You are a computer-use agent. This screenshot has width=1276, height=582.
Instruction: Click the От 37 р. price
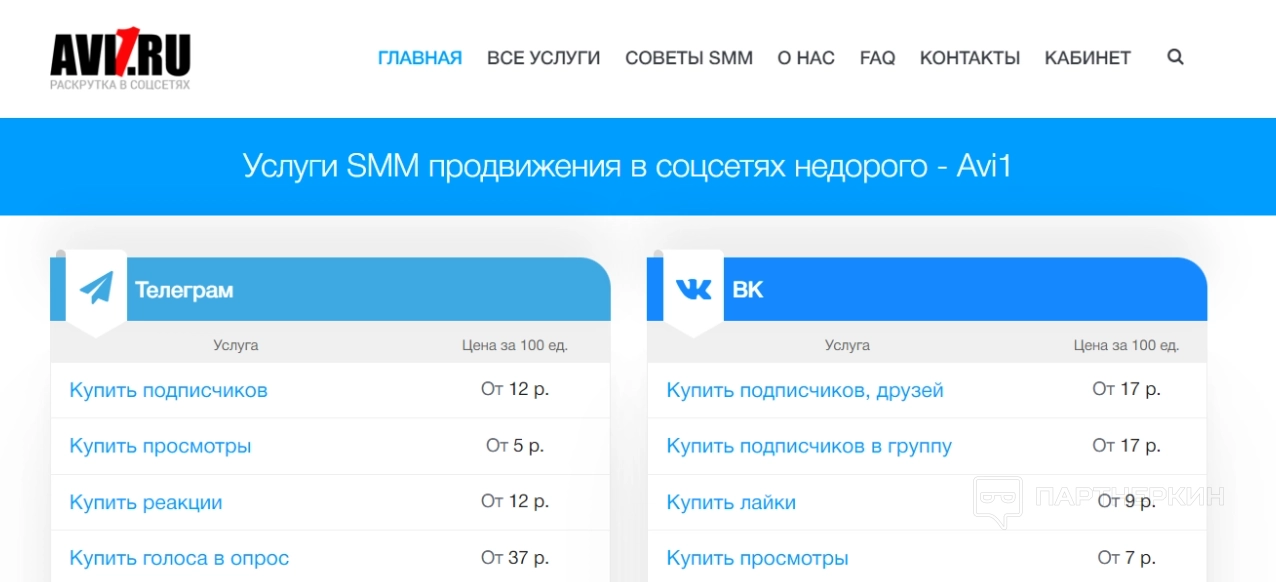(x=515, y=557)
